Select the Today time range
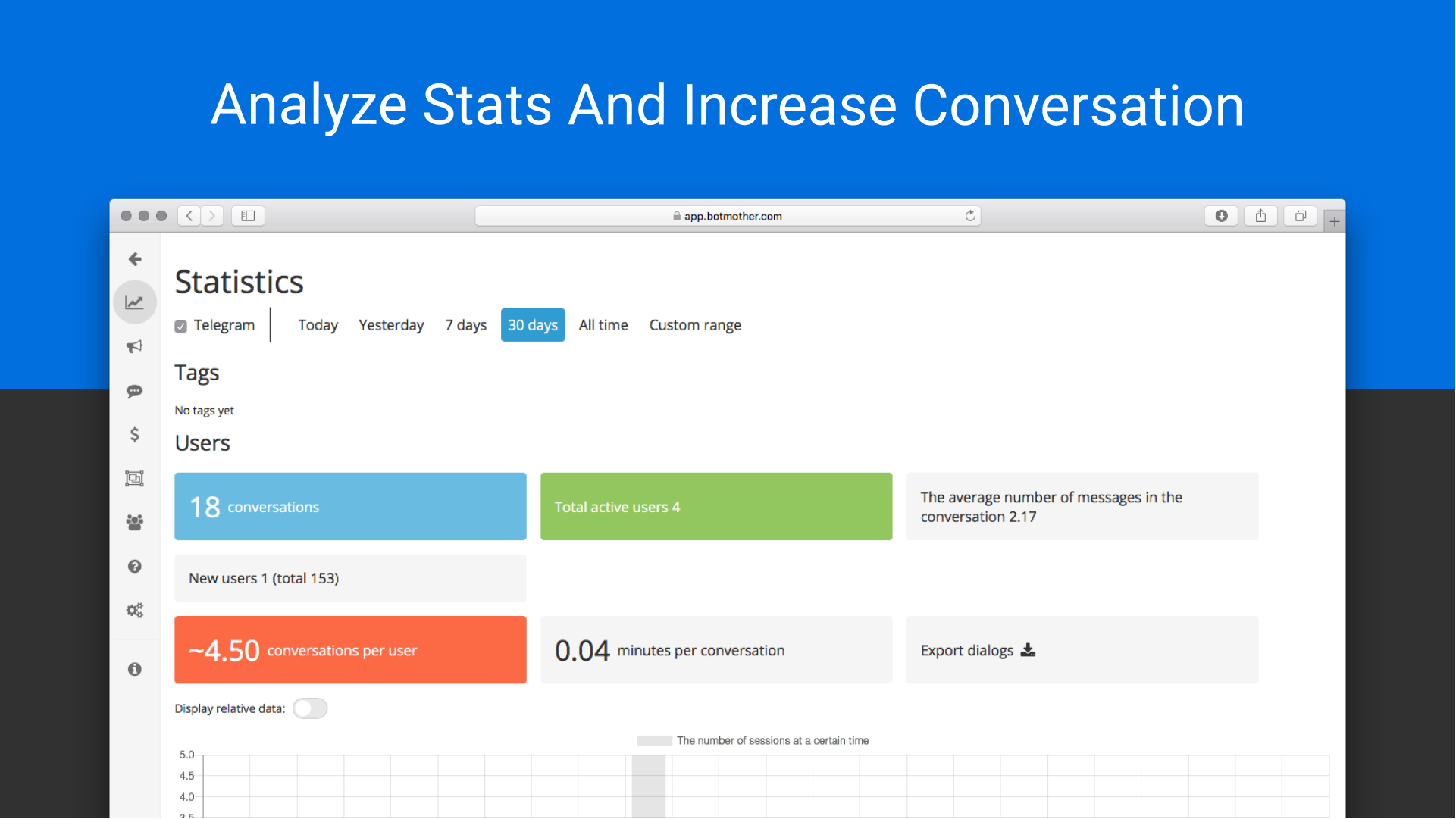 [x=318, y=325]
